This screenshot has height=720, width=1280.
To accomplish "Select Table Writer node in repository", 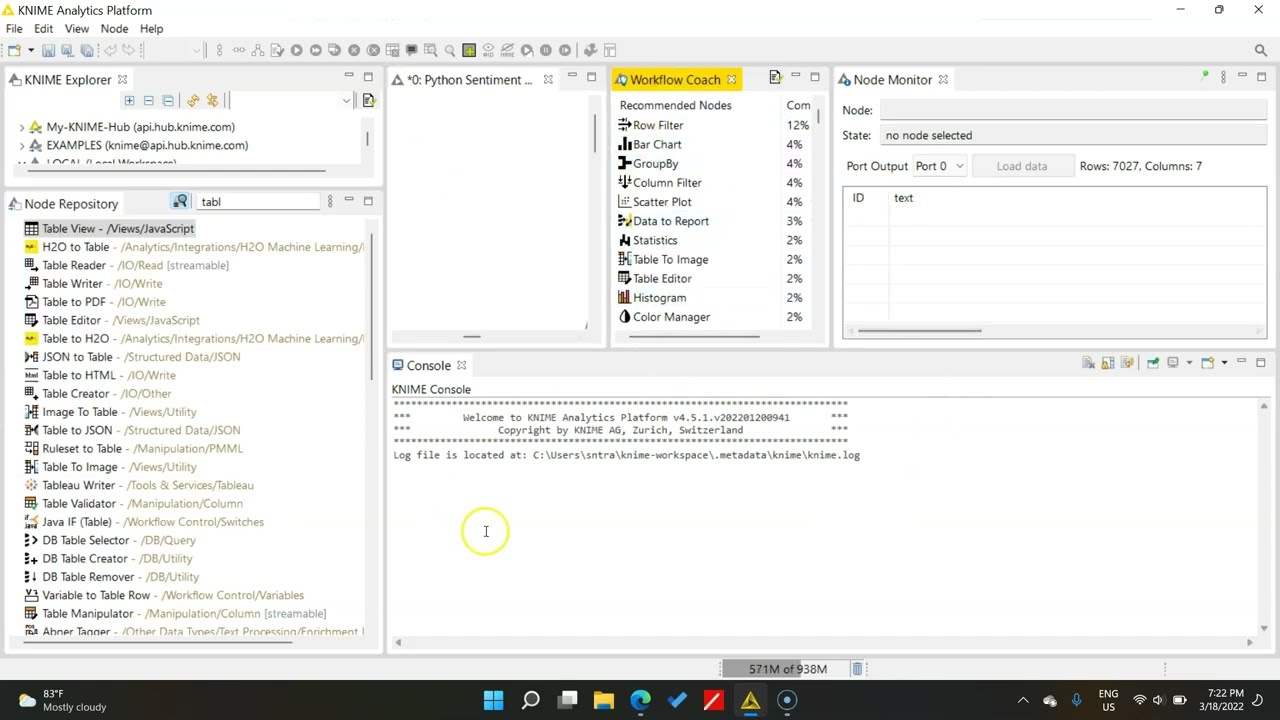I will (x=93, y=284).
